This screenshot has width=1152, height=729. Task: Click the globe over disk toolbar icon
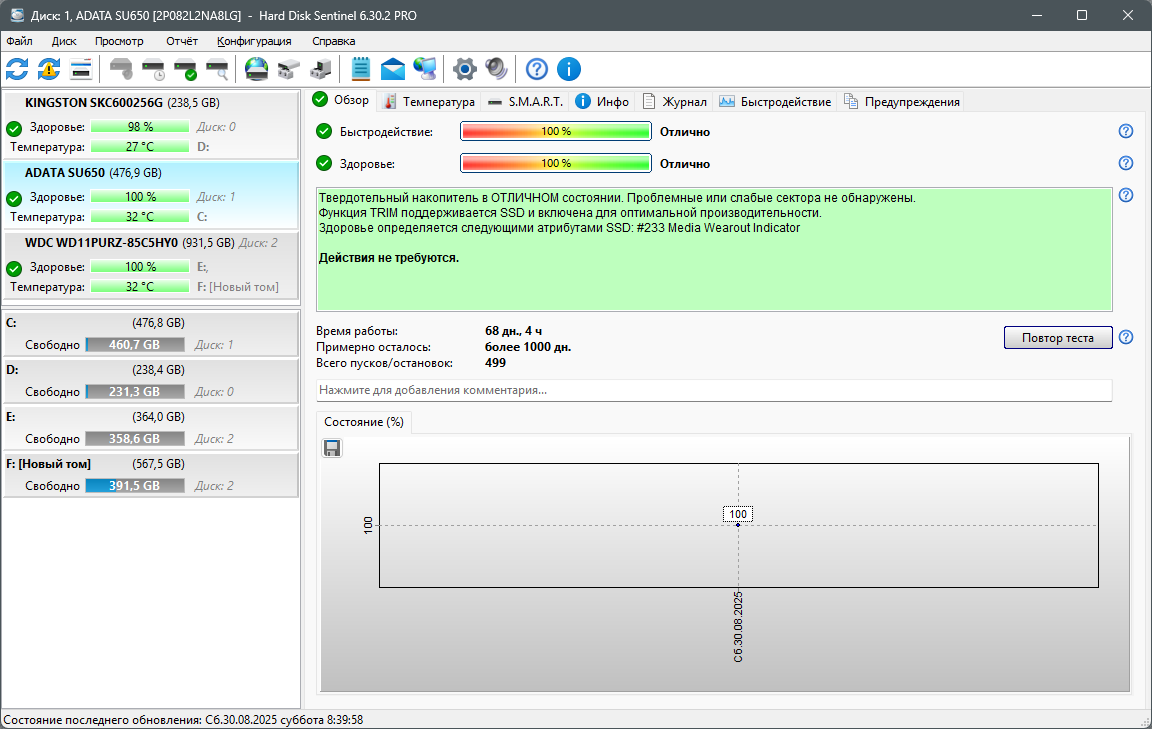click(256, 69)
